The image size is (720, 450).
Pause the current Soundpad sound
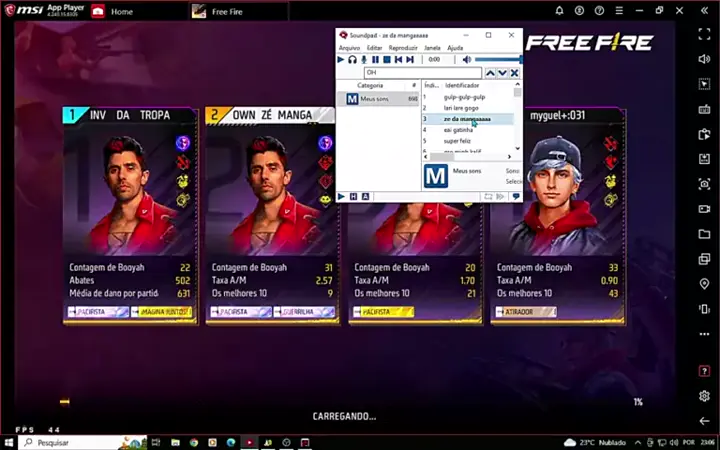pos(376,60)
